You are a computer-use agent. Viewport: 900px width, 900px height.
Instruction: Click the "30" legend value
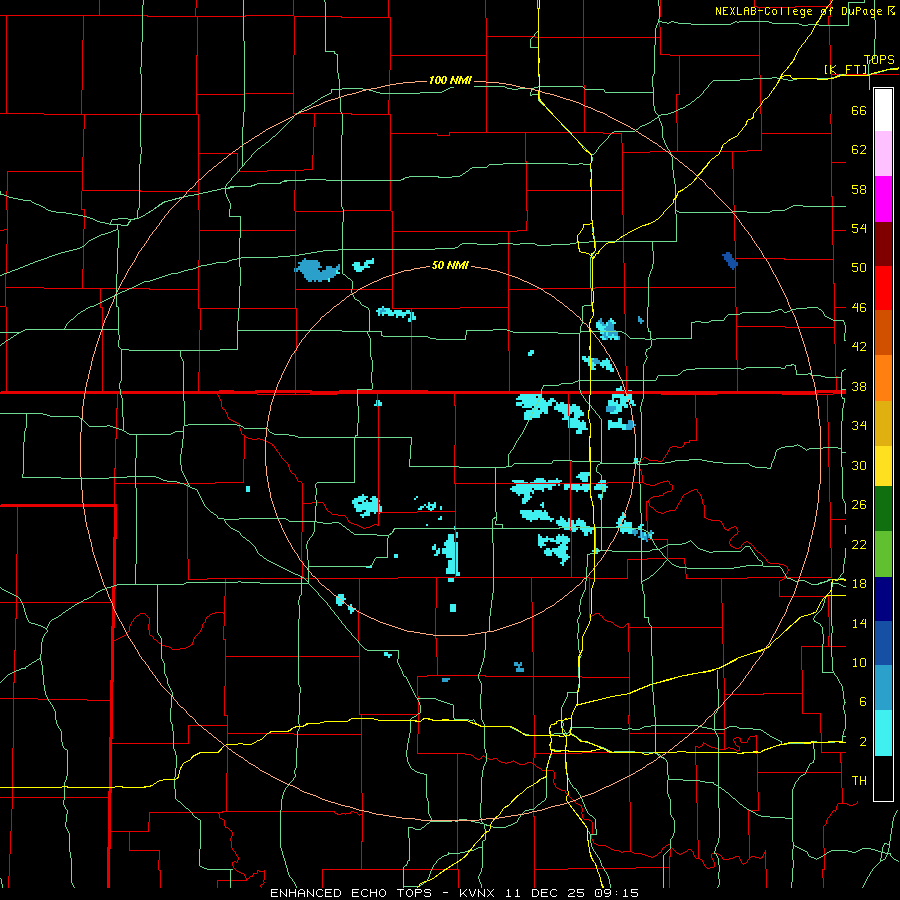point(859,465)
